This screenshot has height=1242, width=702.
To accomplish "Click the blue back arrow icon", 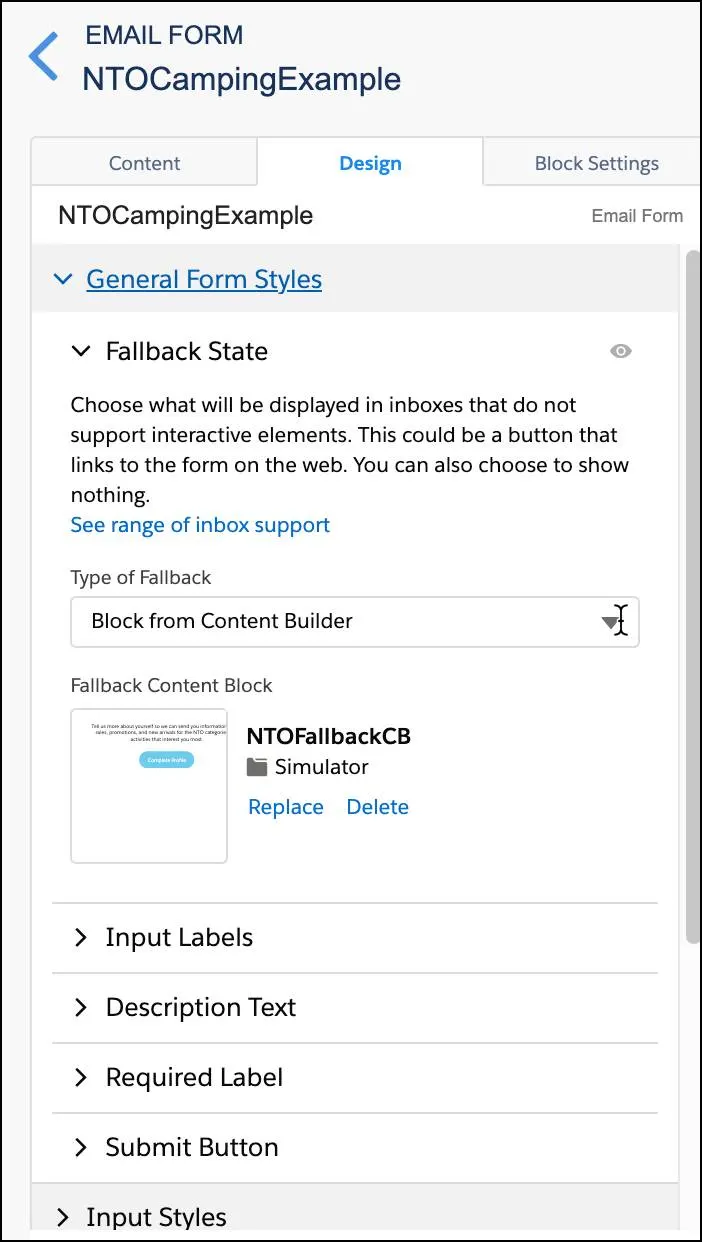I will point(44,56).
